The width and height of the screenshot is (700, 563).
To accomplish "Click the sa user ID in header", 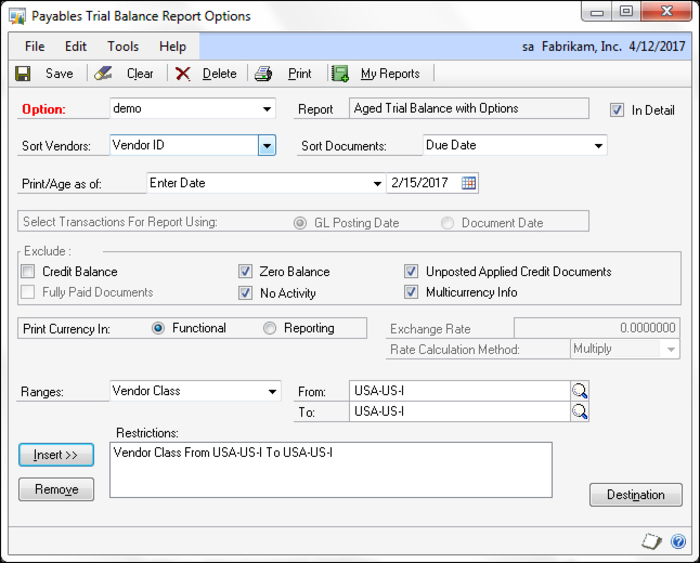I will click(528, 47).
